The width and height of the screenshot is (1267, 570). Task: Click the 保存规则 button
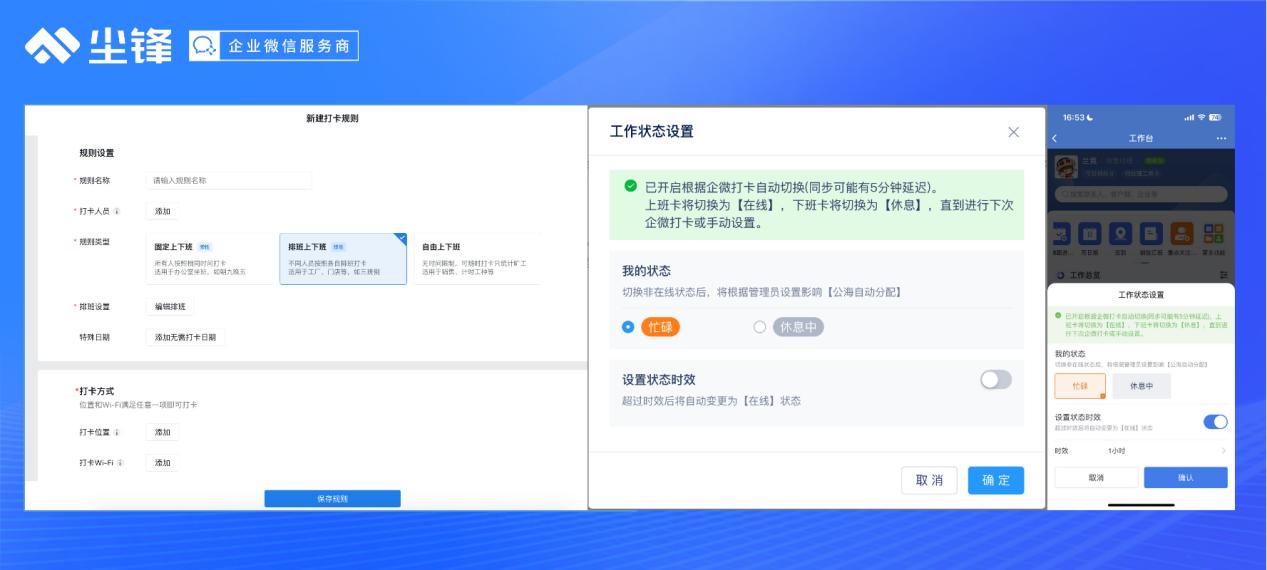tap(332, 498)
